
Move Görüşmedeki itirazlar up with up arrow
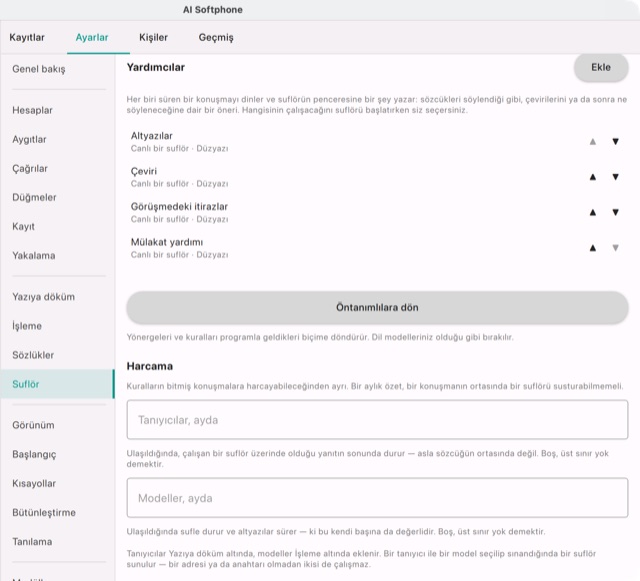pos(593,212)
